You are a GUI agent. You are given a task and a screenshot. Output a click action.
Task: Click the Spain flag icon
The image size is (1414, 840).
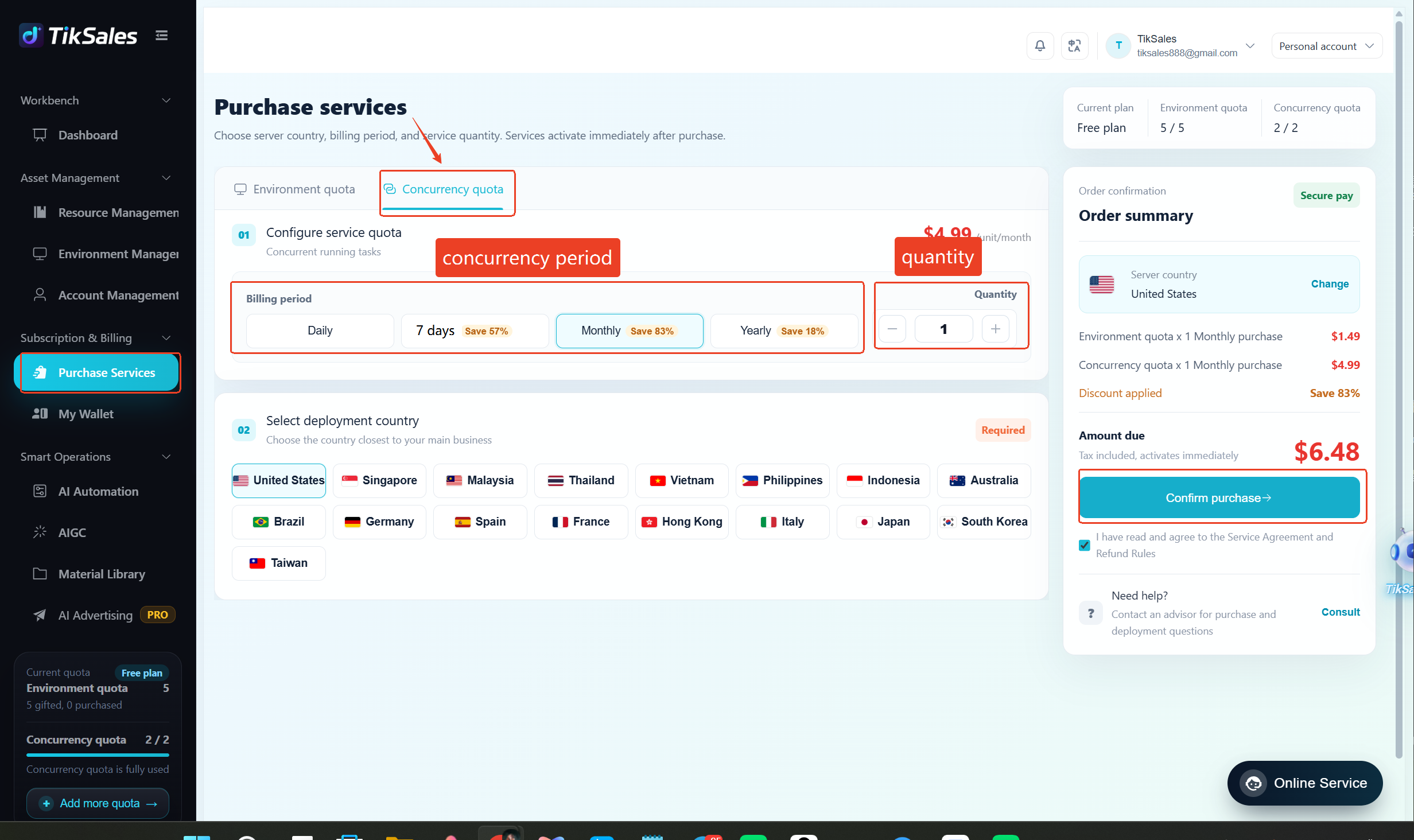click(x=463, y=522)
